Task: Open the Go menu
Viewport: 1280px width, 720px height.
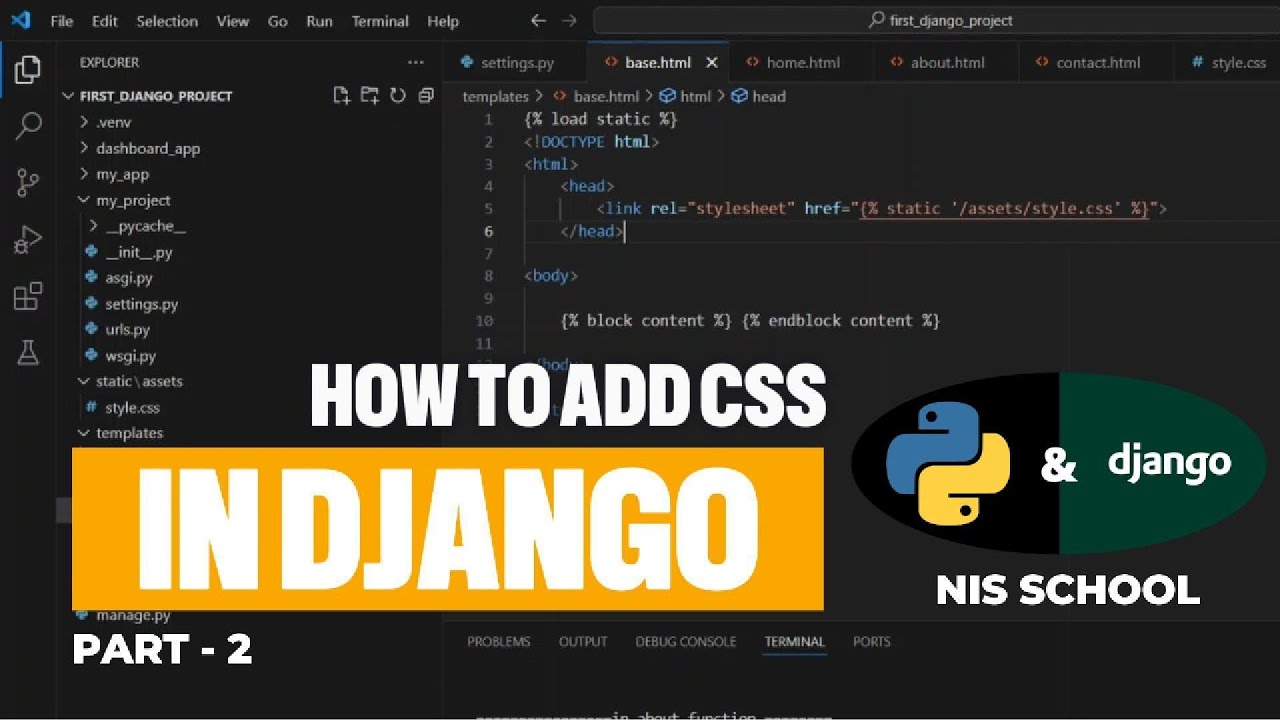Action: [278, 21]
